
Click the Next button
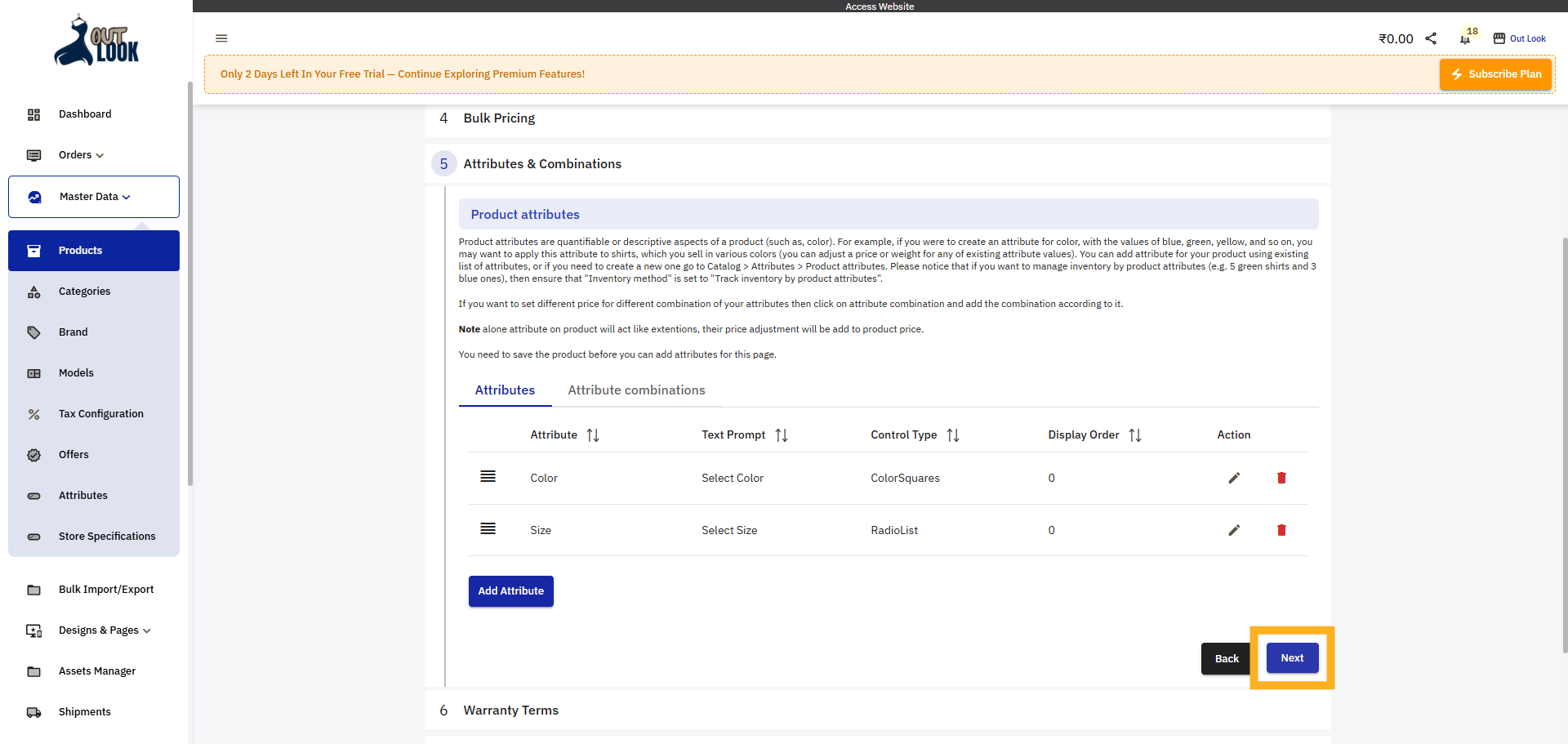[x=1291, y=658]
